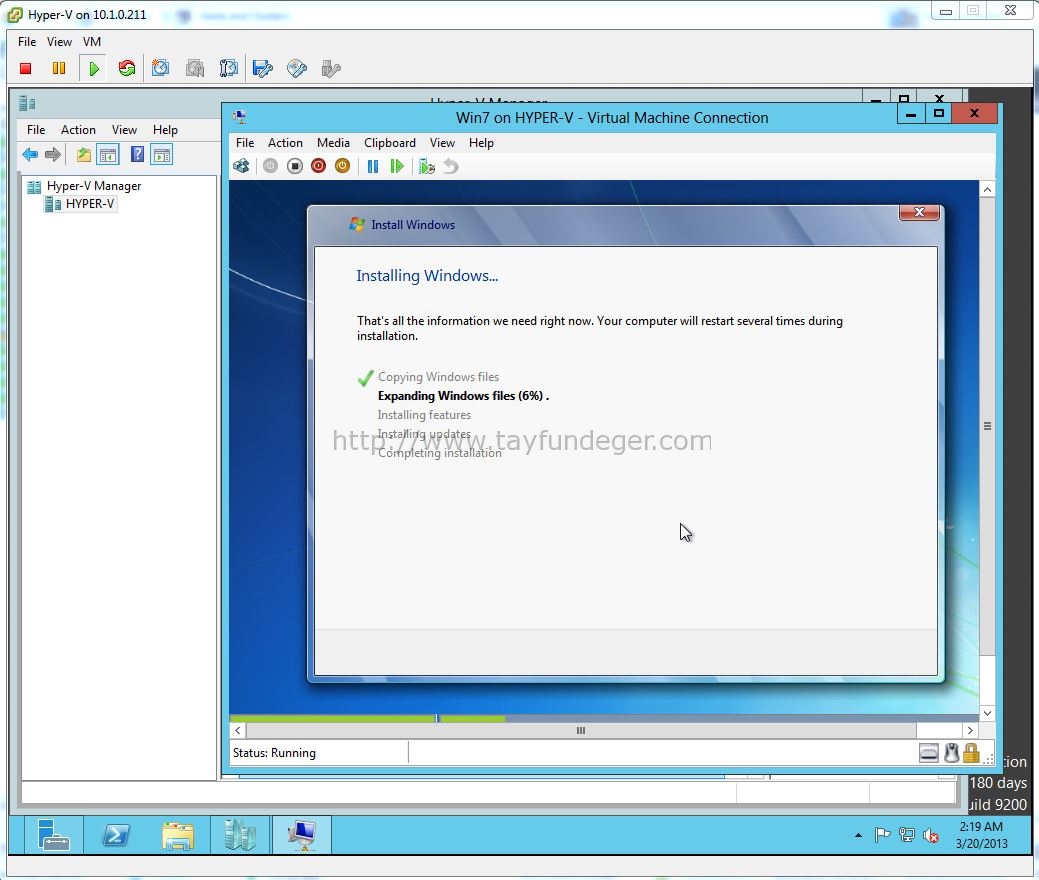
Task: Open Hyper-V Manager's View menu
Action: (124, 130)
